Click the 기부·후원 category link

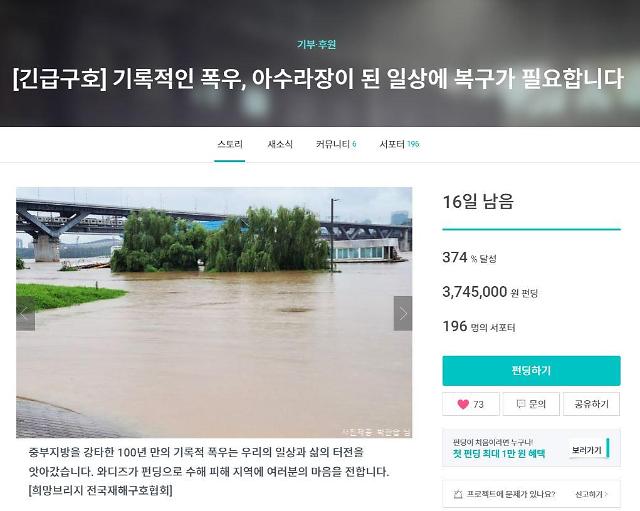click(x=317, y=44)
